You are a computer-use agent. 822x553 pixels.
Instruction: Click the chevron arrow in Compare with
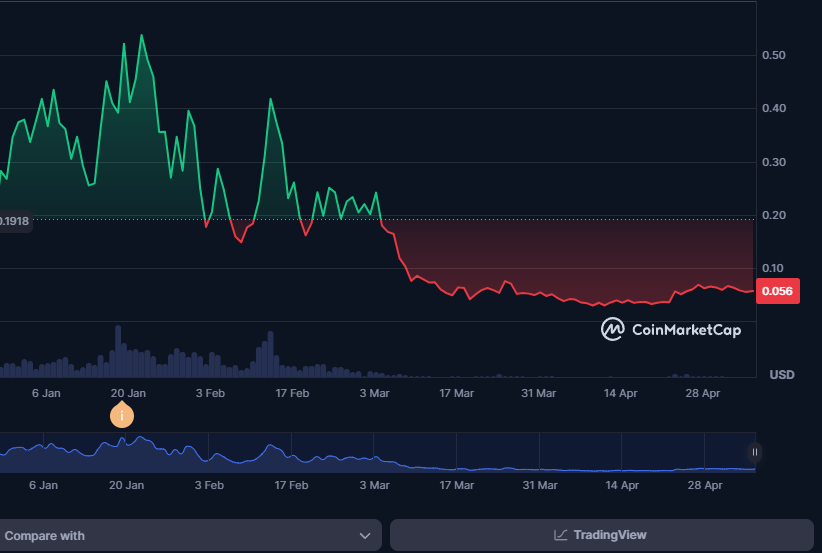point(365,536)
